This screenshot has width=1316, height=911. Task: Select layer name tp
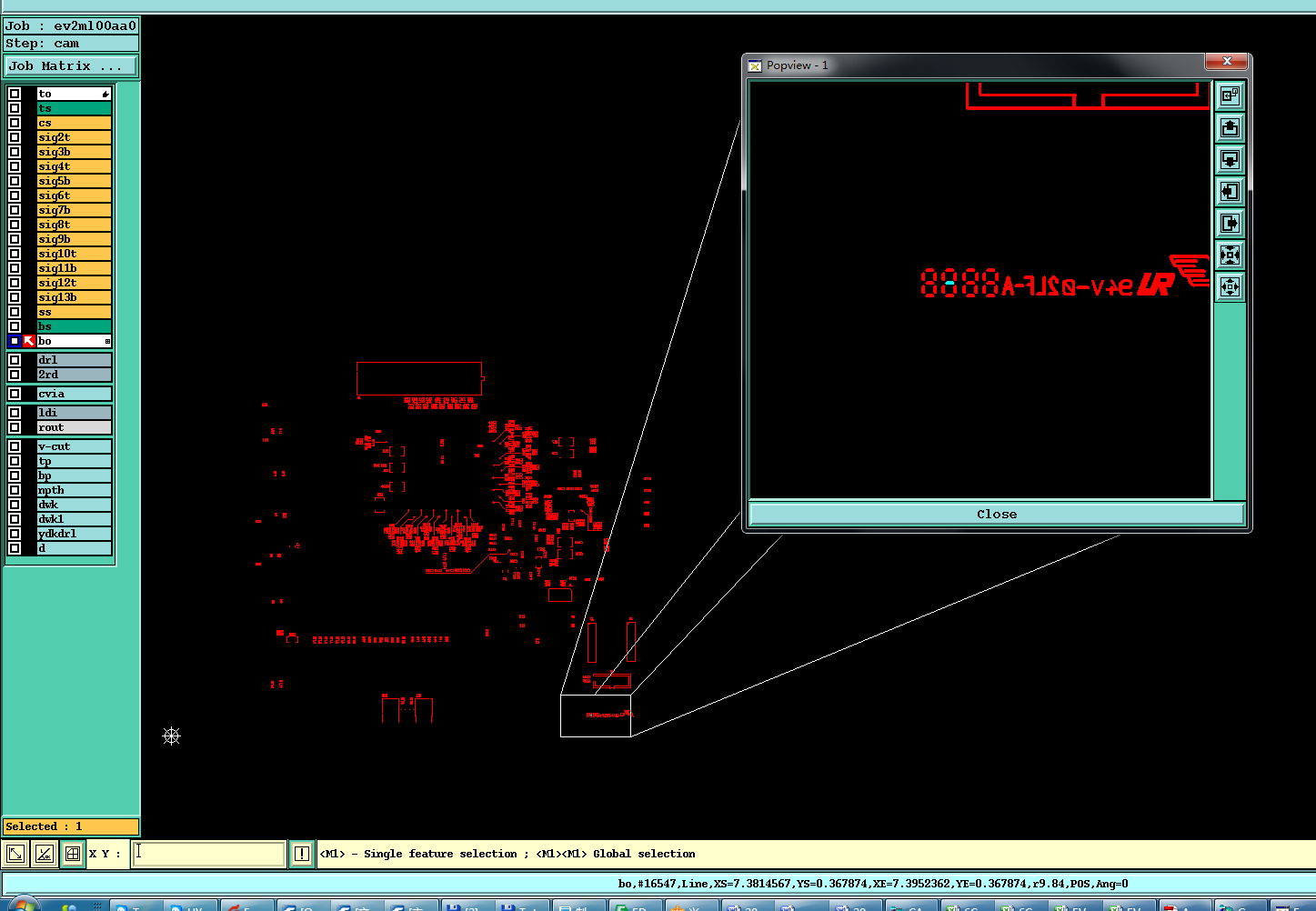tap(74, 461)
